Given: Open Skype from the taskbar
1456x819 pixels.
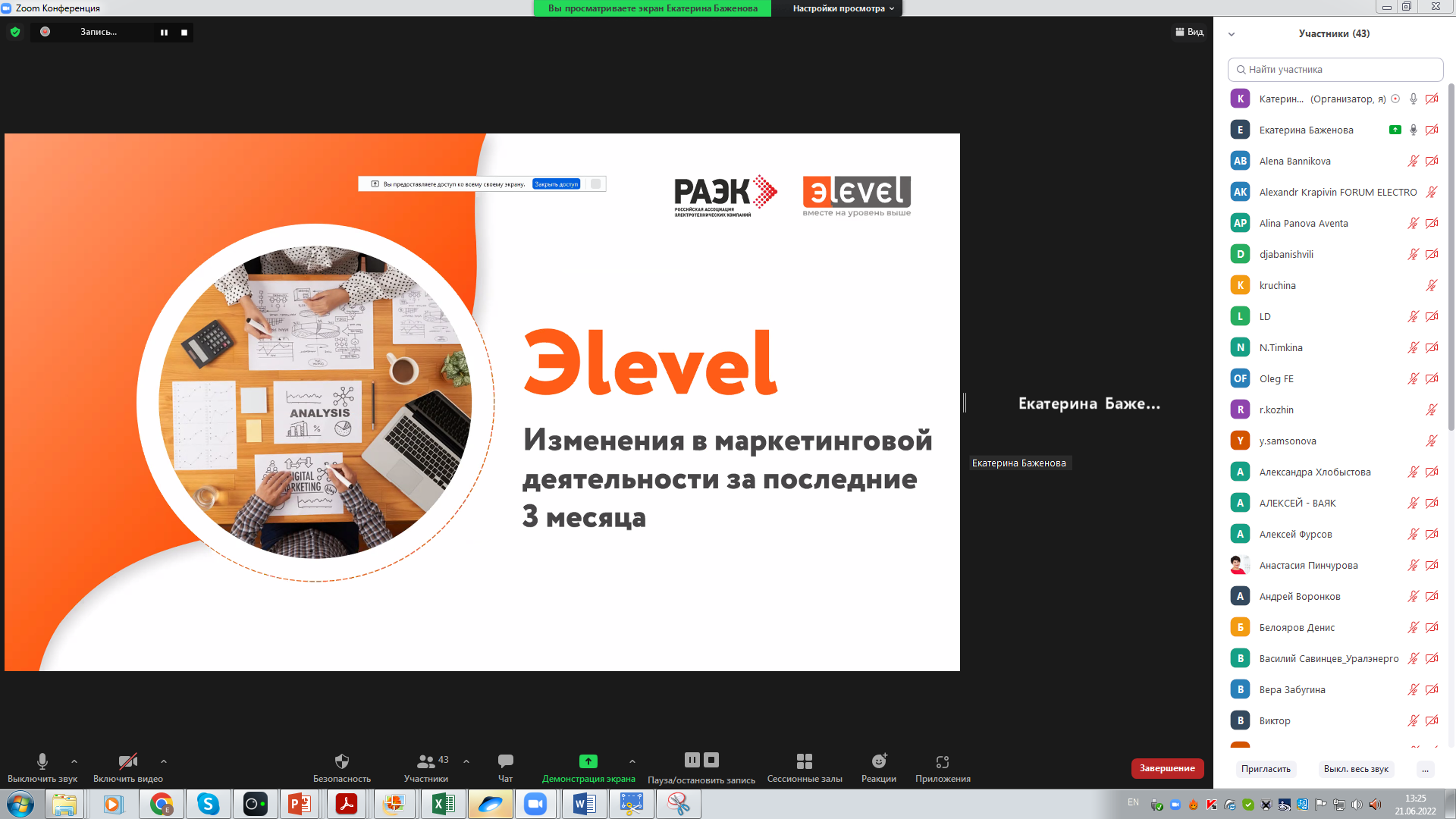Looking at the screenshot, I should click(x=208, y=804).
